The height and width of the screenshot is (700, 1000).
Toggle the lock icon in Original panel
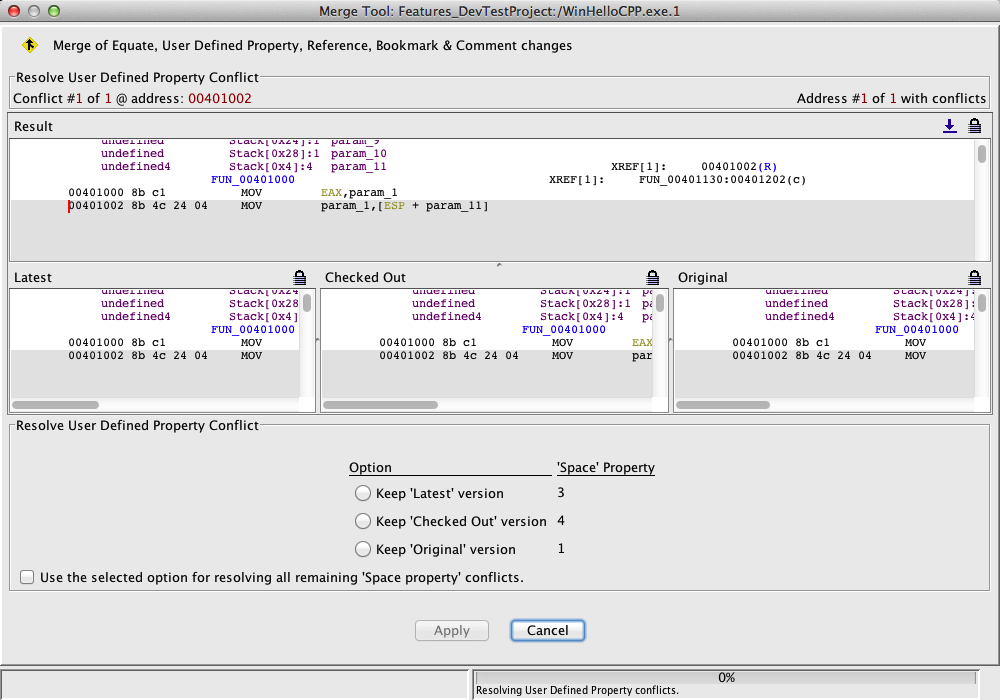[975, 277]
